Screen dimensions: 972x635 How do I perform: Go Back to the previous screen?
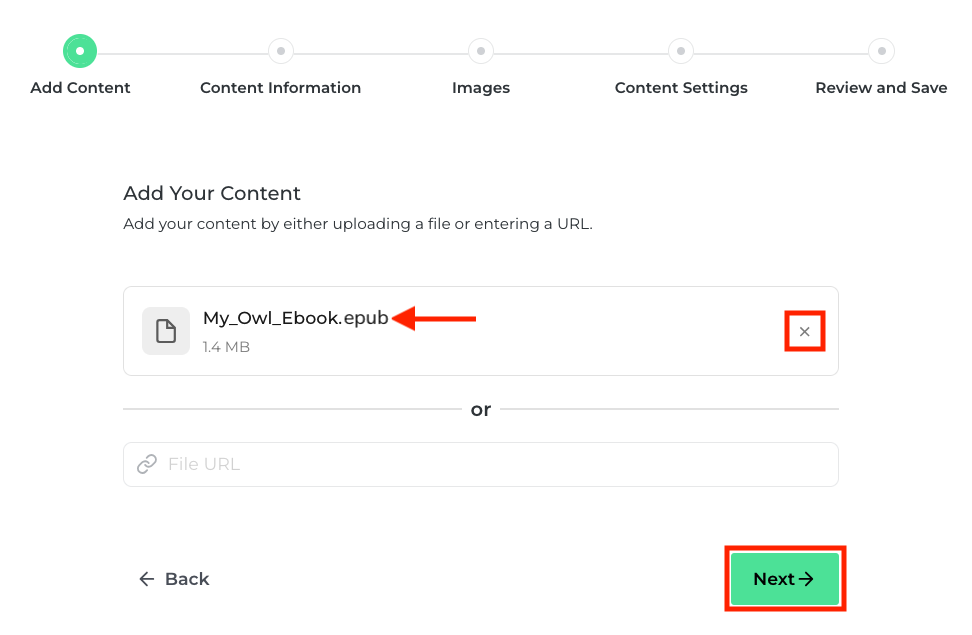[x=174, y=579]
